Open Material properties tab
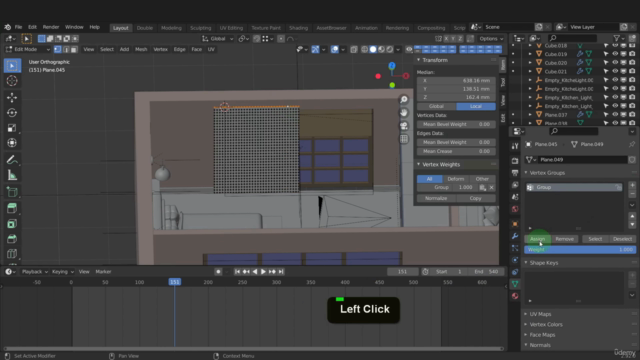 pyautogui.click(x=515, y=296)
